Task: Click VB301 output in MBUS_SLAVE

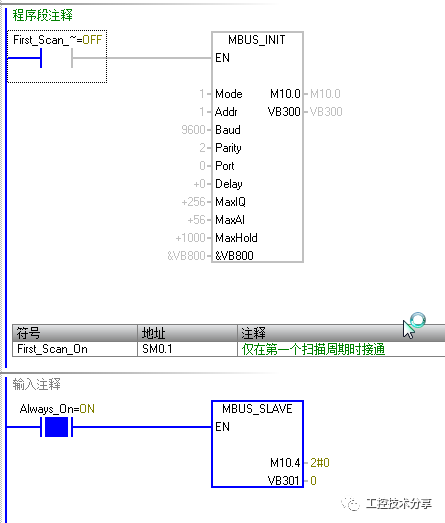Action: pyautogui.click(x=284, y=481)
